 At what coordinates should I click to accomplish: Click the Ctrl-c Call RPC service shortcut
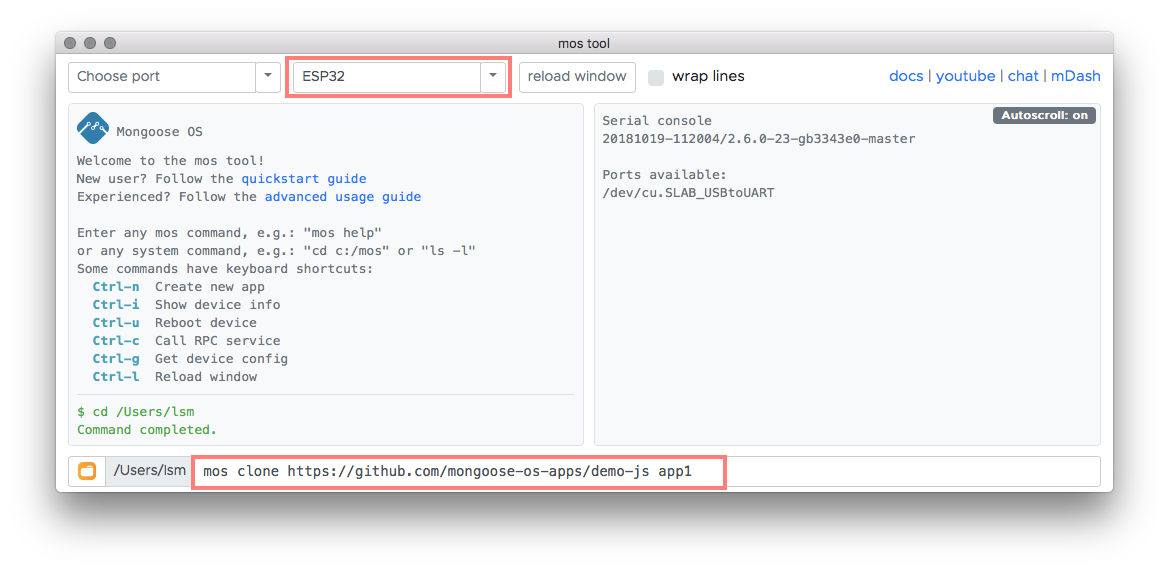coord(186,340)
